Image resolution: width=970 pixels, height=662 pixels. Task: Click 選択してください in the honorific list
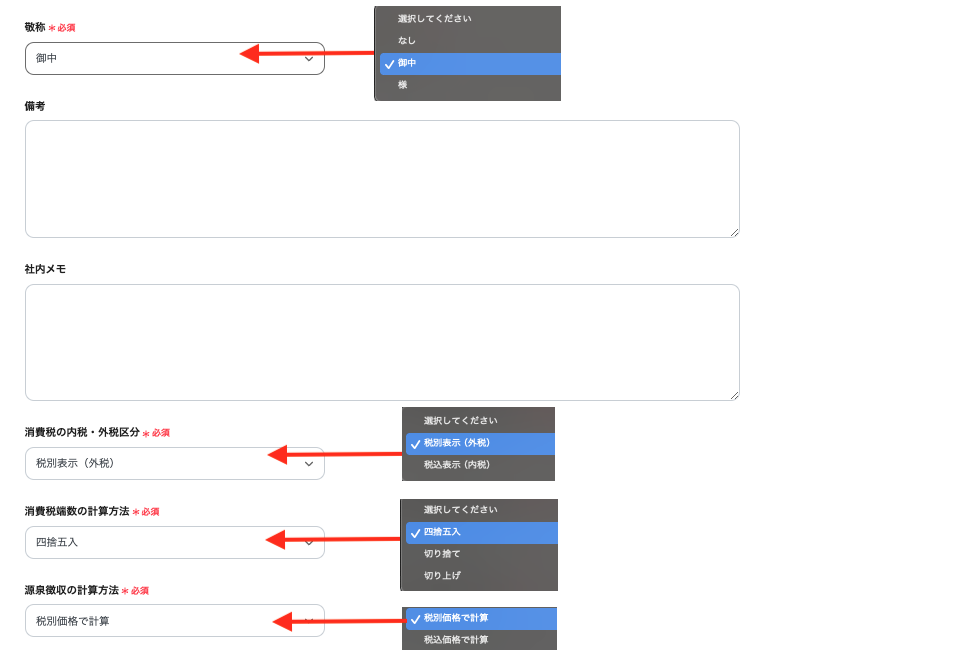(434, 19)
